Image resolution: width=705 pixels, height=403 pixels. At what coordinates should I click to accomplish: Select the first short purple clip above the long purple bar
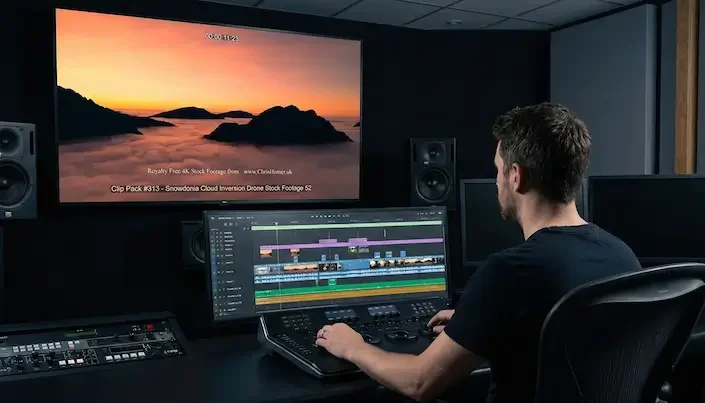click(x=328, y=241)
